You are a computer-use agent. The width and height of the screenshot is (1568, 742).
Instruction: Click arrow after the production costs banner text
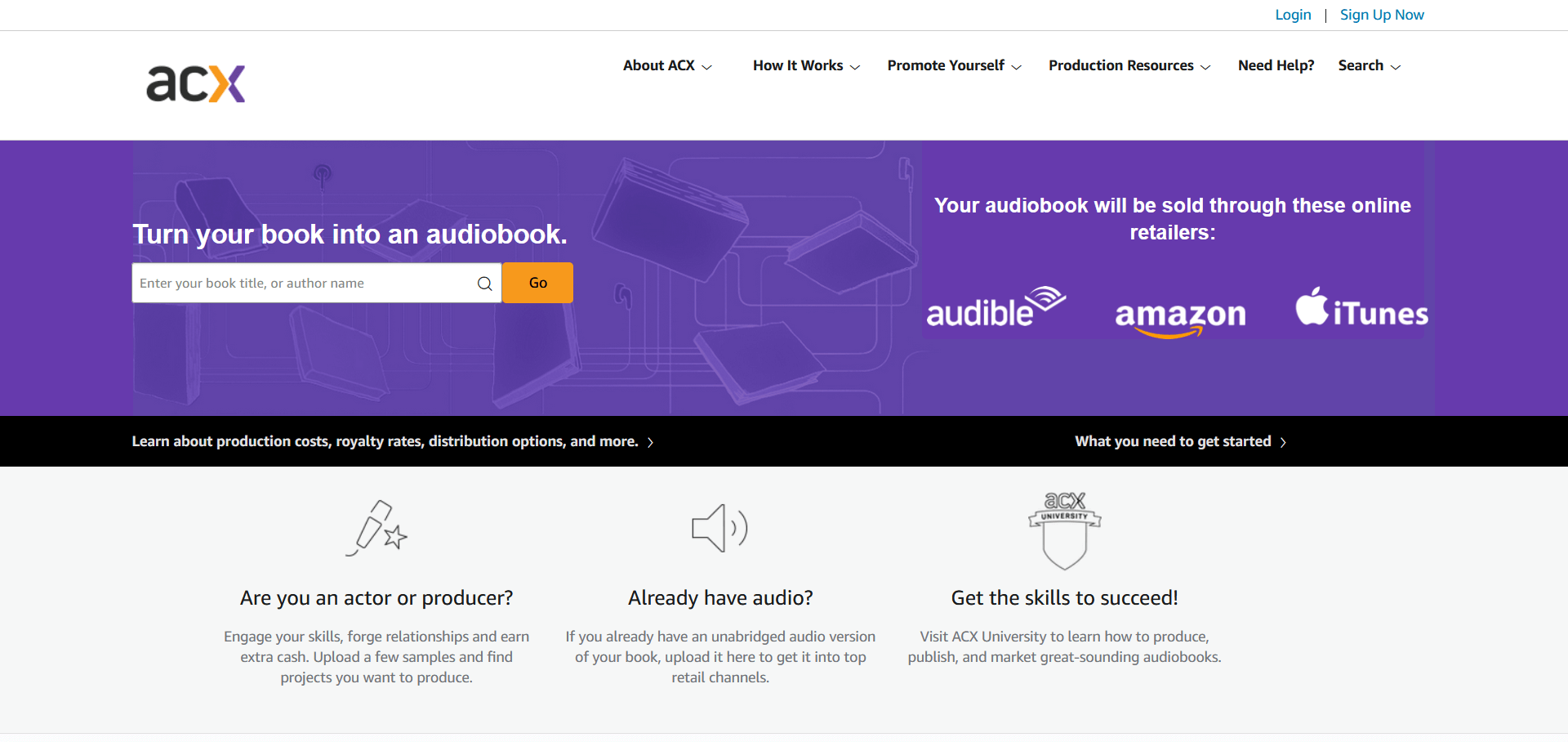[651, 442]
